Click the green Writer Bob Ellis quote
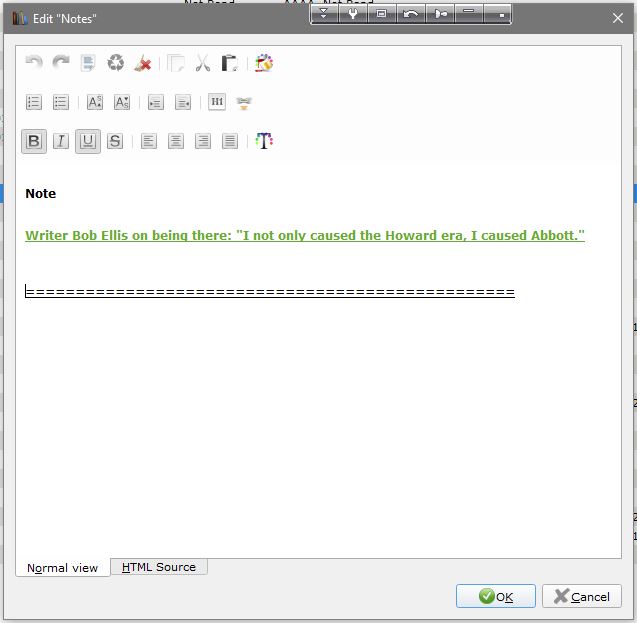637x623 pixels. pos(305,236)
